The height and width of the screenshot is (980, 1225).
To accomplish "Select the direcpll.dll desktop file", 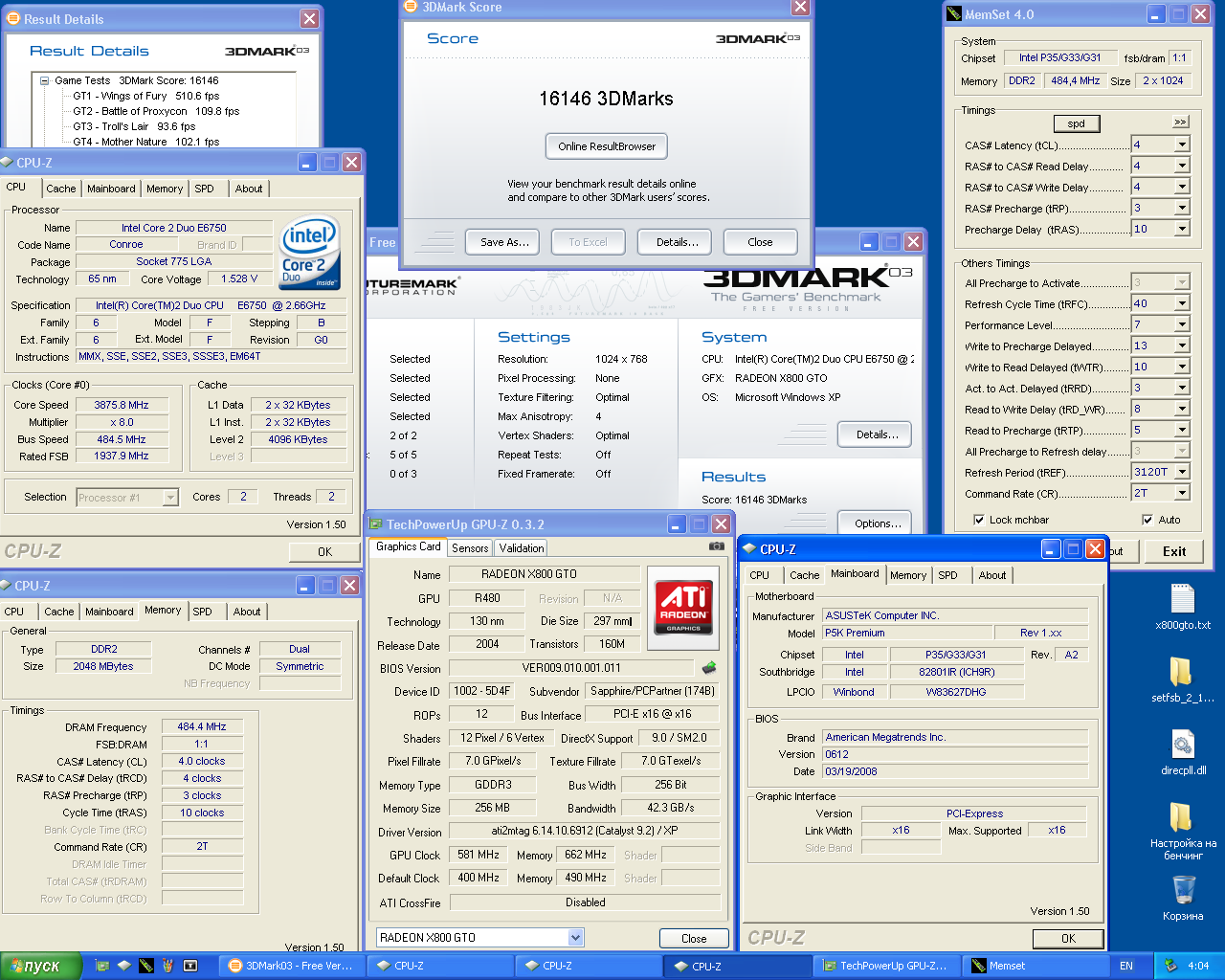I will [x=1183, y=752].
